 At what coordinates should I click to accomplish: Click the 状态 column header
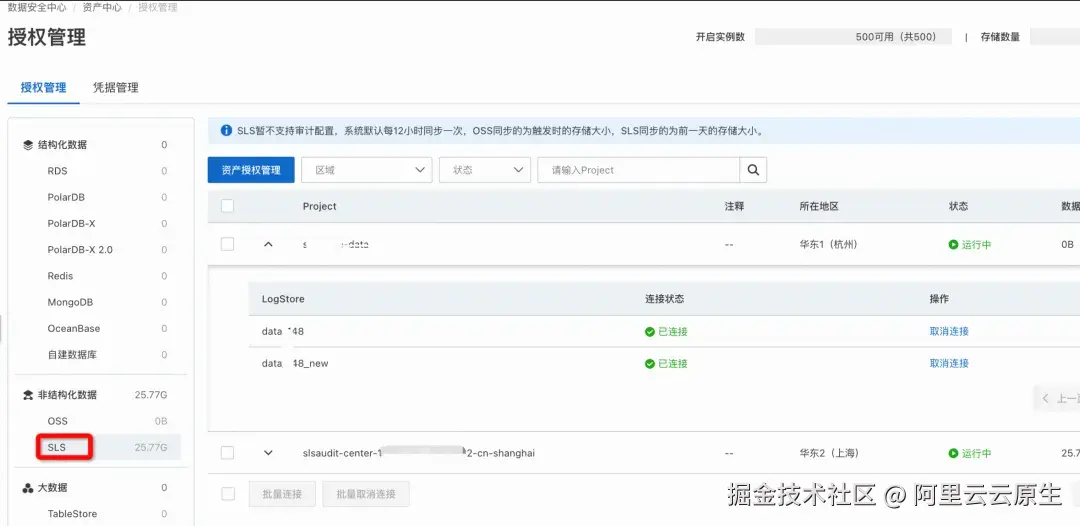(958, 207)
